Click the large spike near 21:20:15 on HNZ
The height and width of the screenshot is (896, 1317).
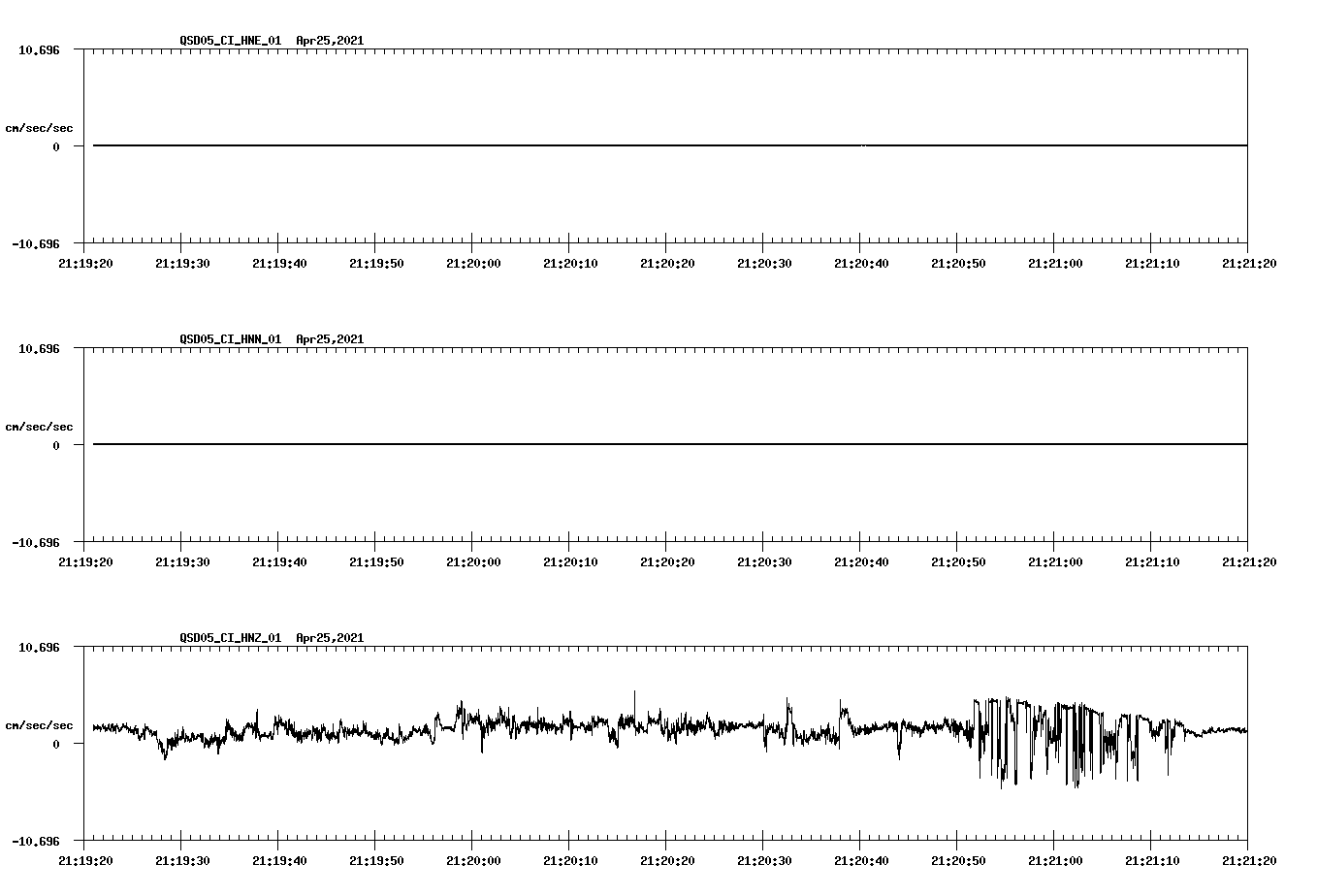(x=635, y=698)
